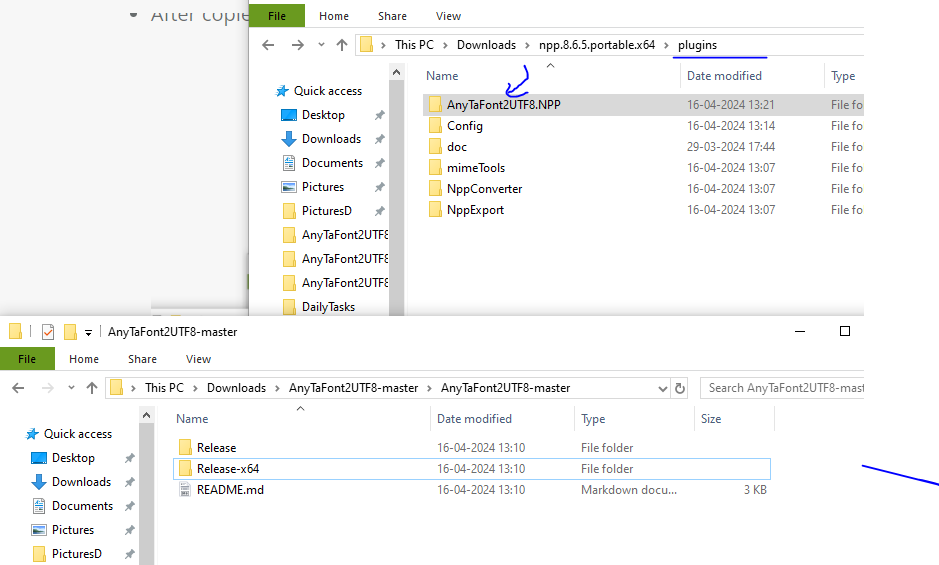939x565 pixels.
Task: Select the AnyTaFont2UTF8.NPP folder in plugins
Action: pyautogui.click(x=503, y=105)
